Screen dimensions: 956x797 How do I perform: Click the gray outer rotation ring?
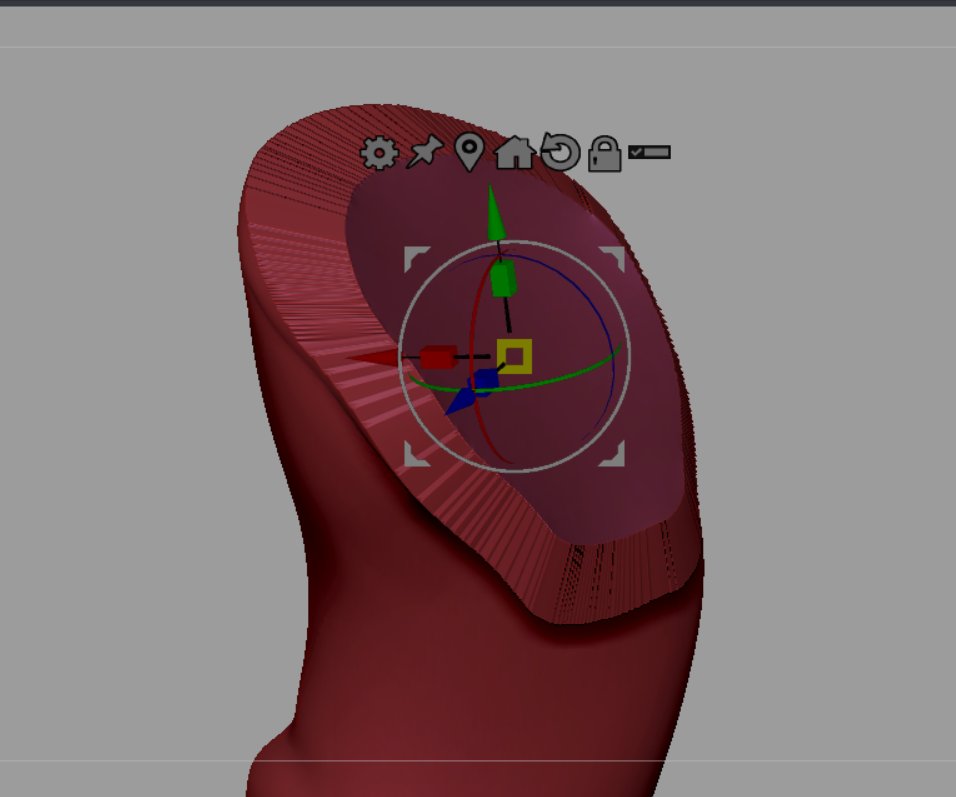(514, 357)
